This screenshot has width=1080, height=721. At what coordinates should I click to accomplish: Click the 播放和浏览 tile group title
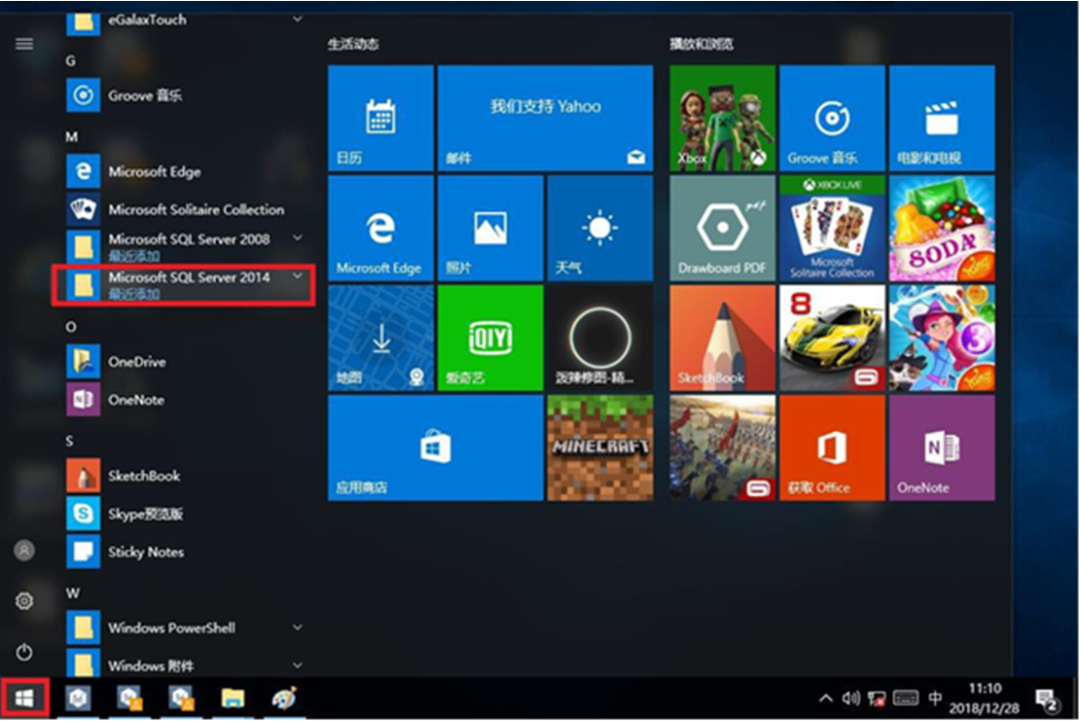[x=701, y=44]
